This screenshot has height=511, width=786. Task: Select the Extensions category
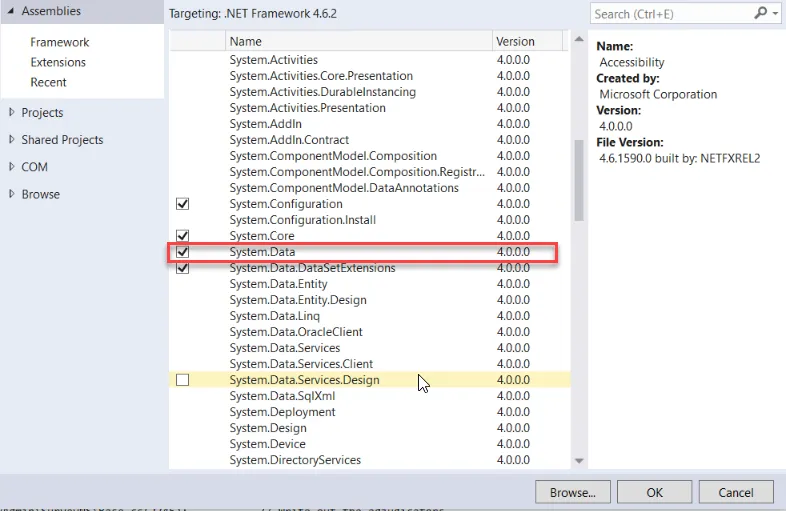pos(58,62)
